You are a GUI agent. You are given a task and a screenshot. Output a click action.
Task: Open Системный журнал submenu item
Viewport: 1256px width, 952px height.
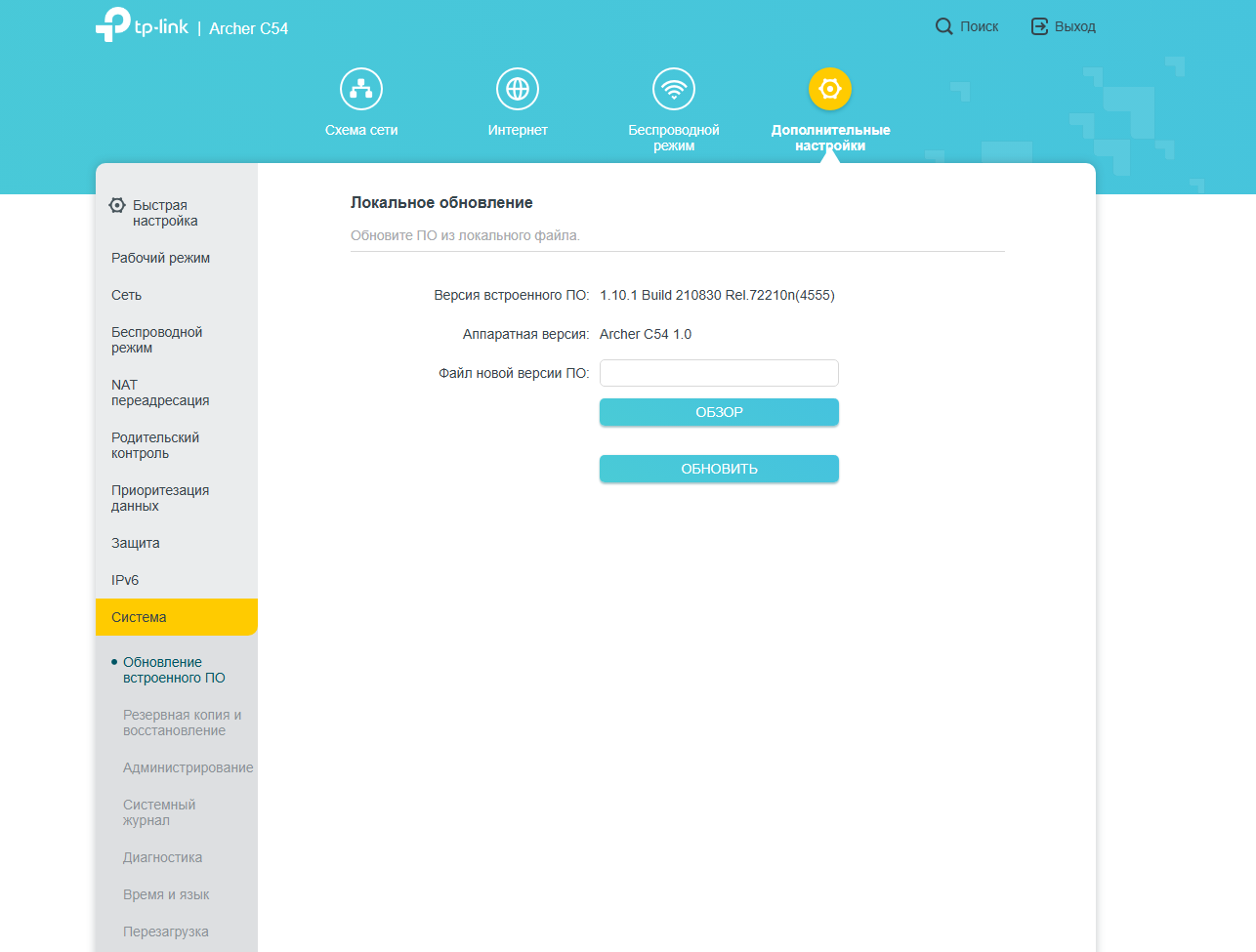pos(159,812)
